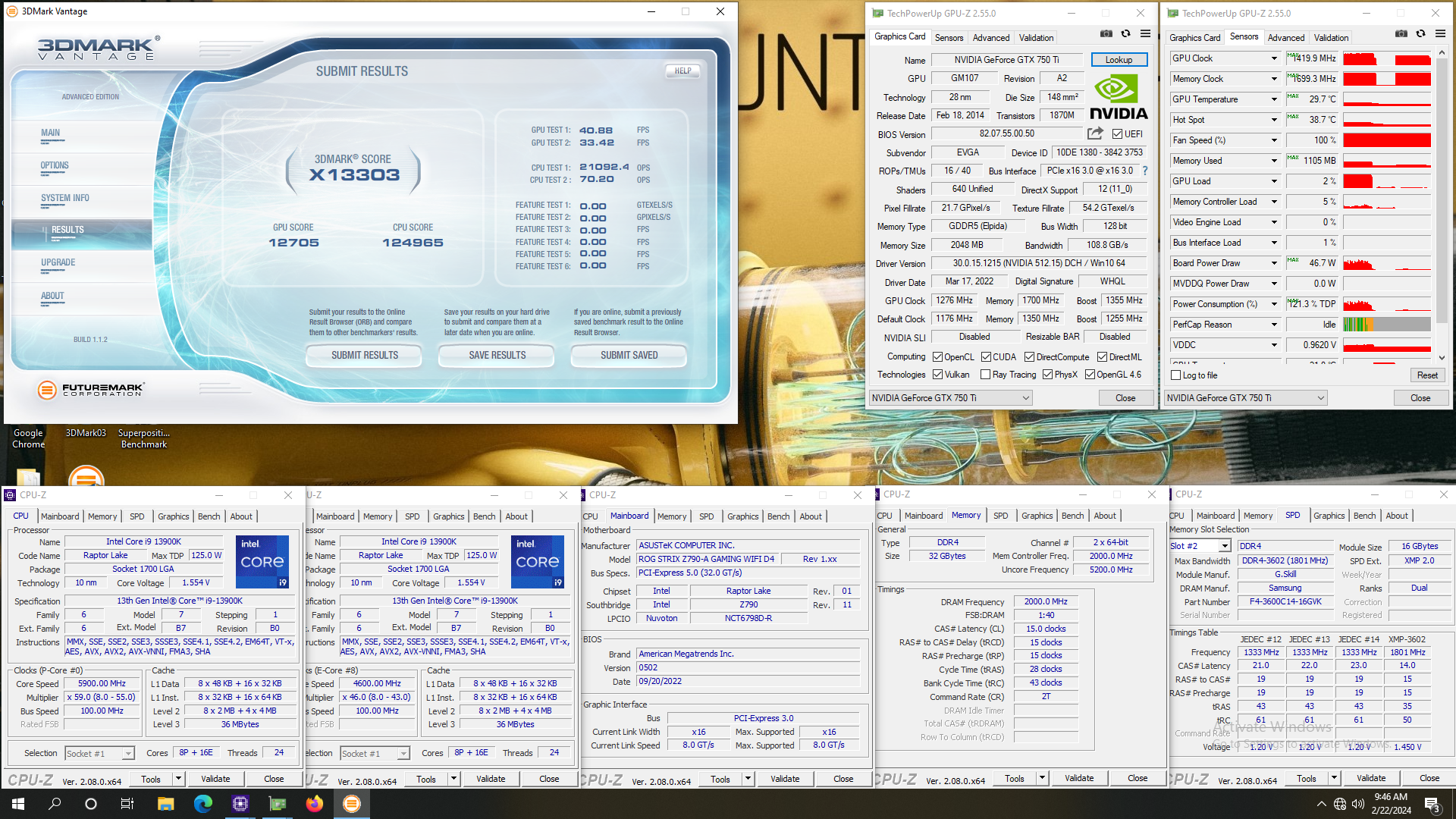This screenshot has height=819, width=1456.
Task: Open Task View on the taskbar
Action: pyautogui.click(x=127, y=804)
